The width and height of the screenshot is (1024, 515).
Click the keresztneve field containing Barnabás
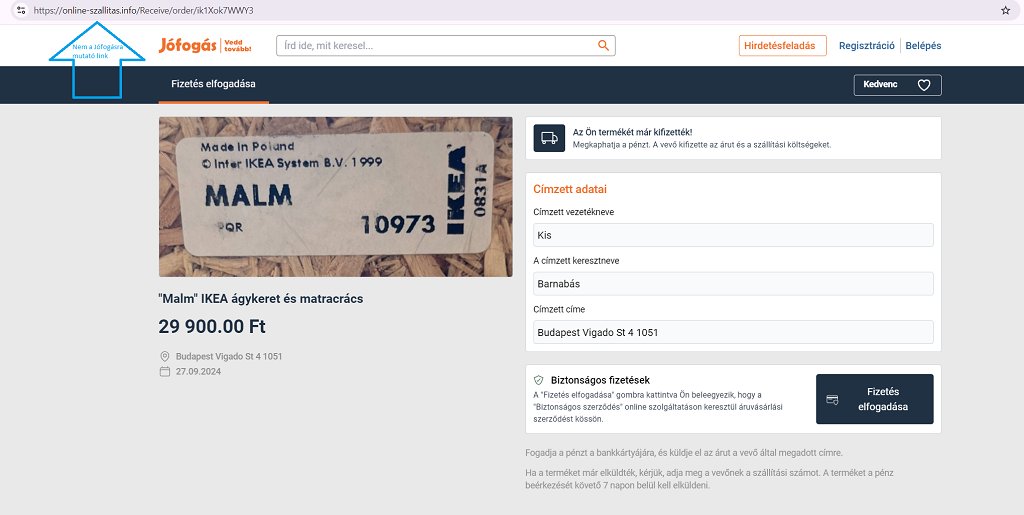point(733,283)
